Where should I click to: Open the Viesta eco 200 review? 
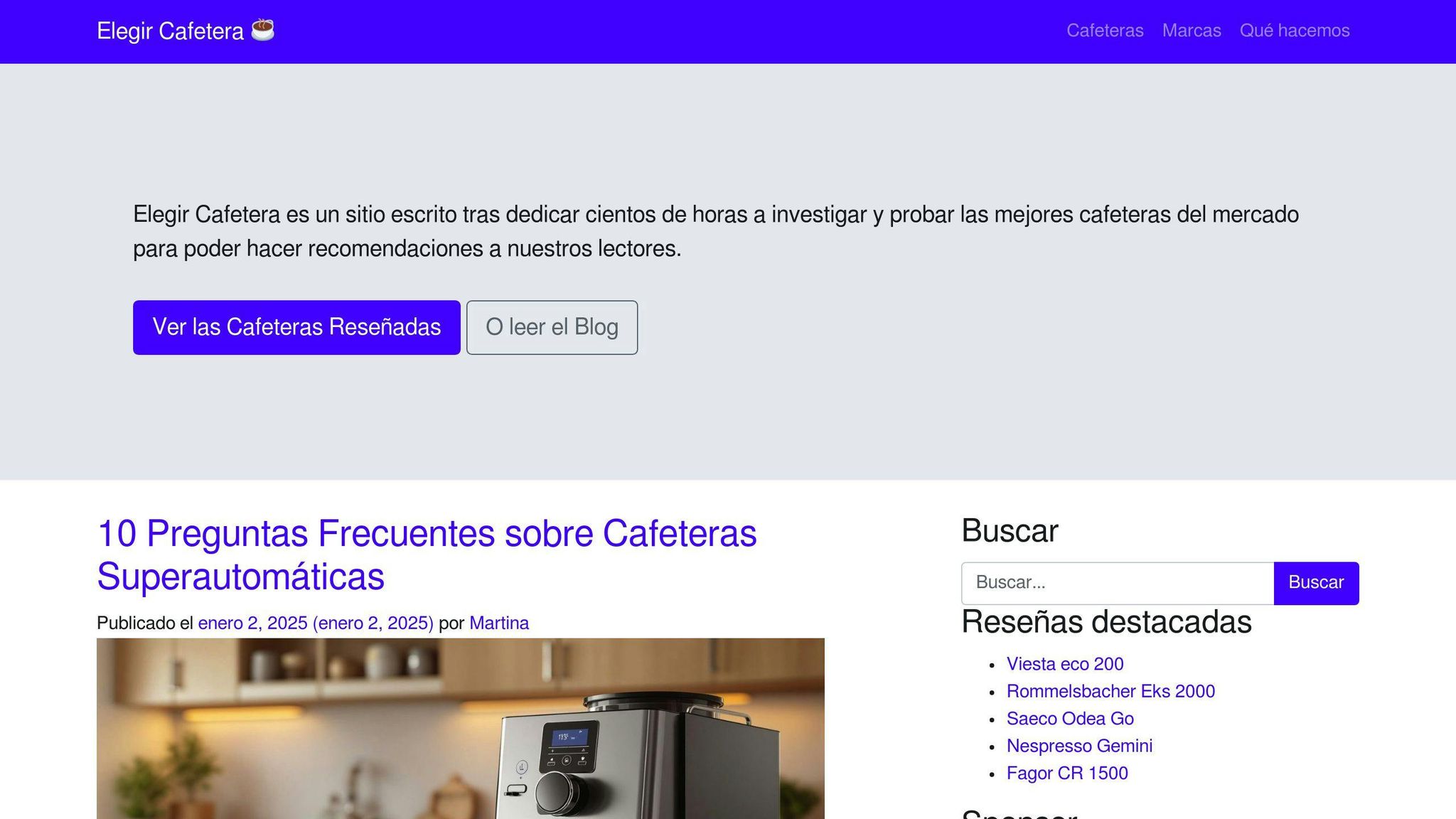[x=1064, y=664]
